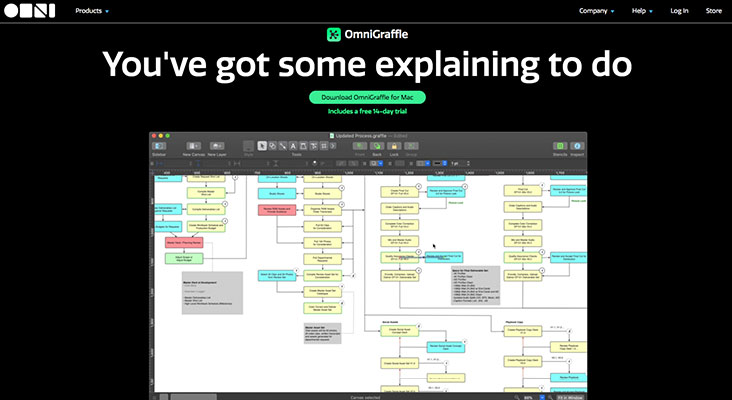Click the Group toolbar icon
732x400 pixels.
click(411, 146)
